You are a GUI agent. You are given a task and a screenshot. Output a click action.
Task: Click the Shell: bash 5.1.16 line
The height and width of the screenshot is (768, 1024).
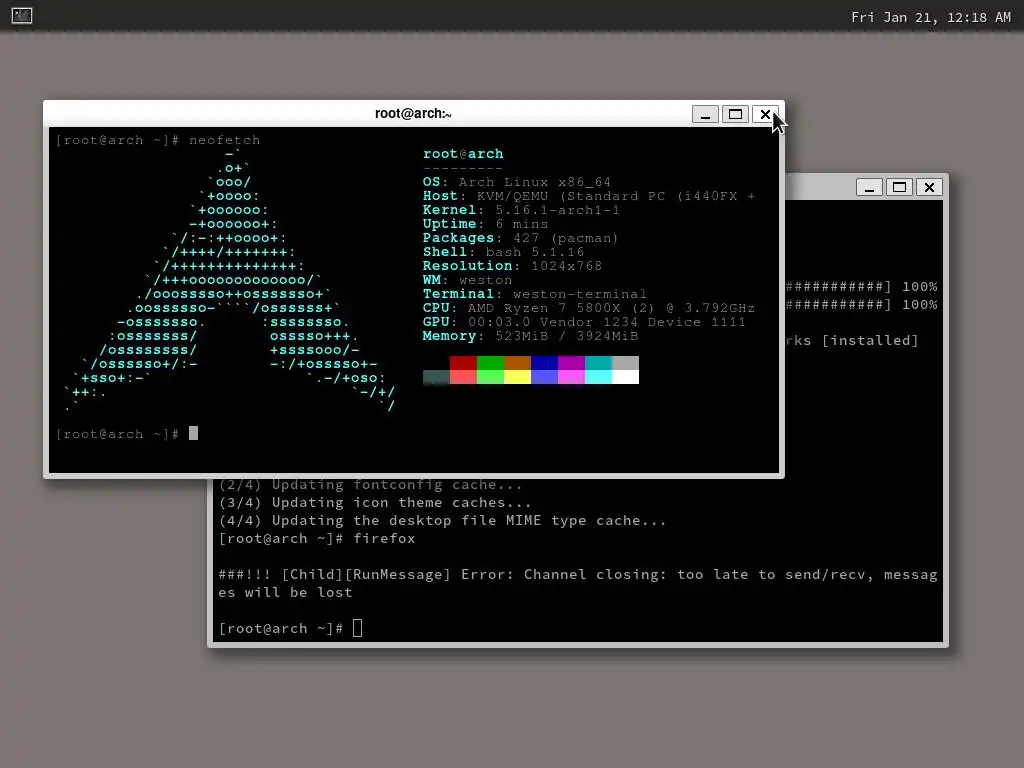(504, 252)
